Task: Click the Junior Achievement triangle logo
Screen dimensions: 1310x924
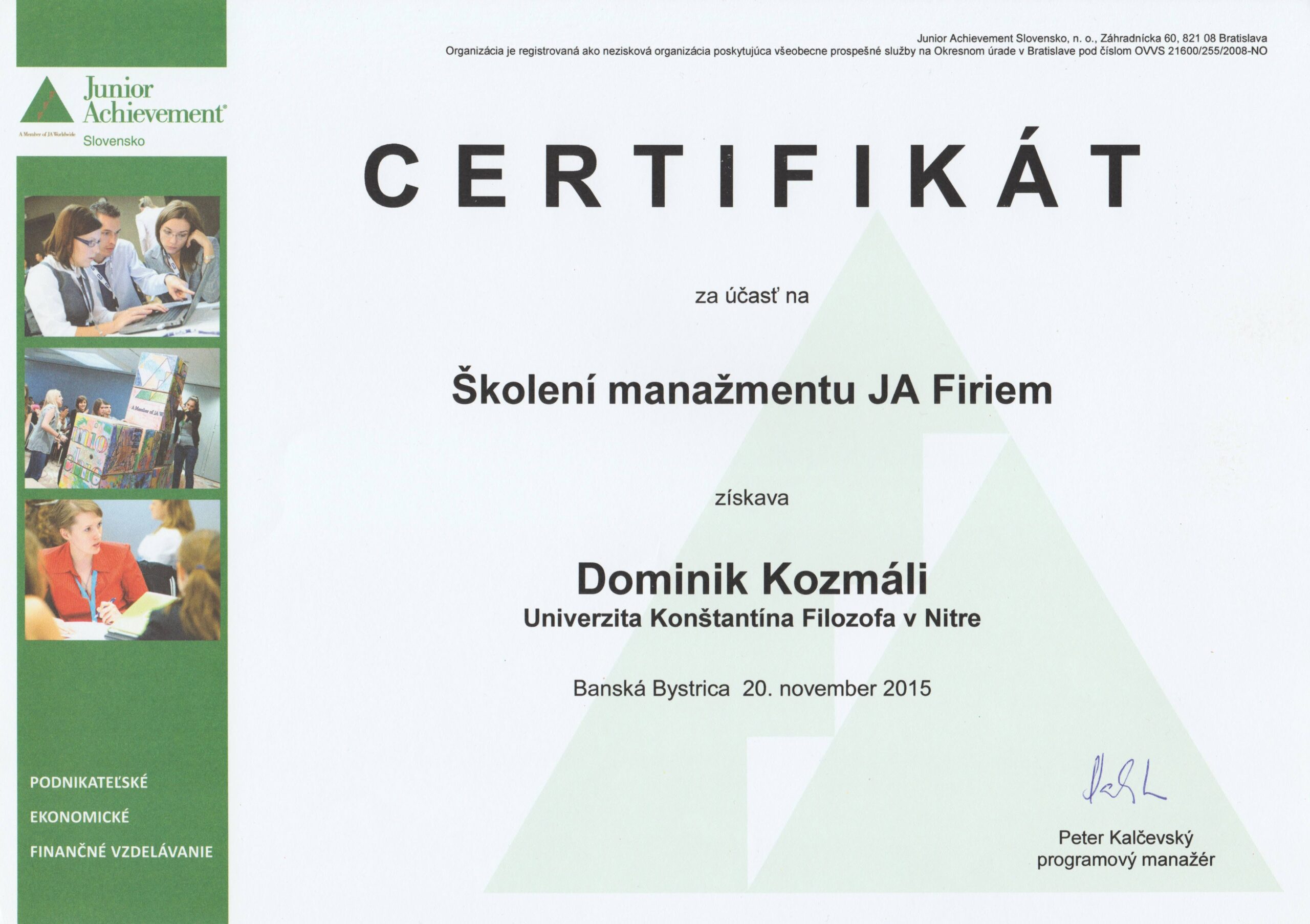Action: click(47, 100)
